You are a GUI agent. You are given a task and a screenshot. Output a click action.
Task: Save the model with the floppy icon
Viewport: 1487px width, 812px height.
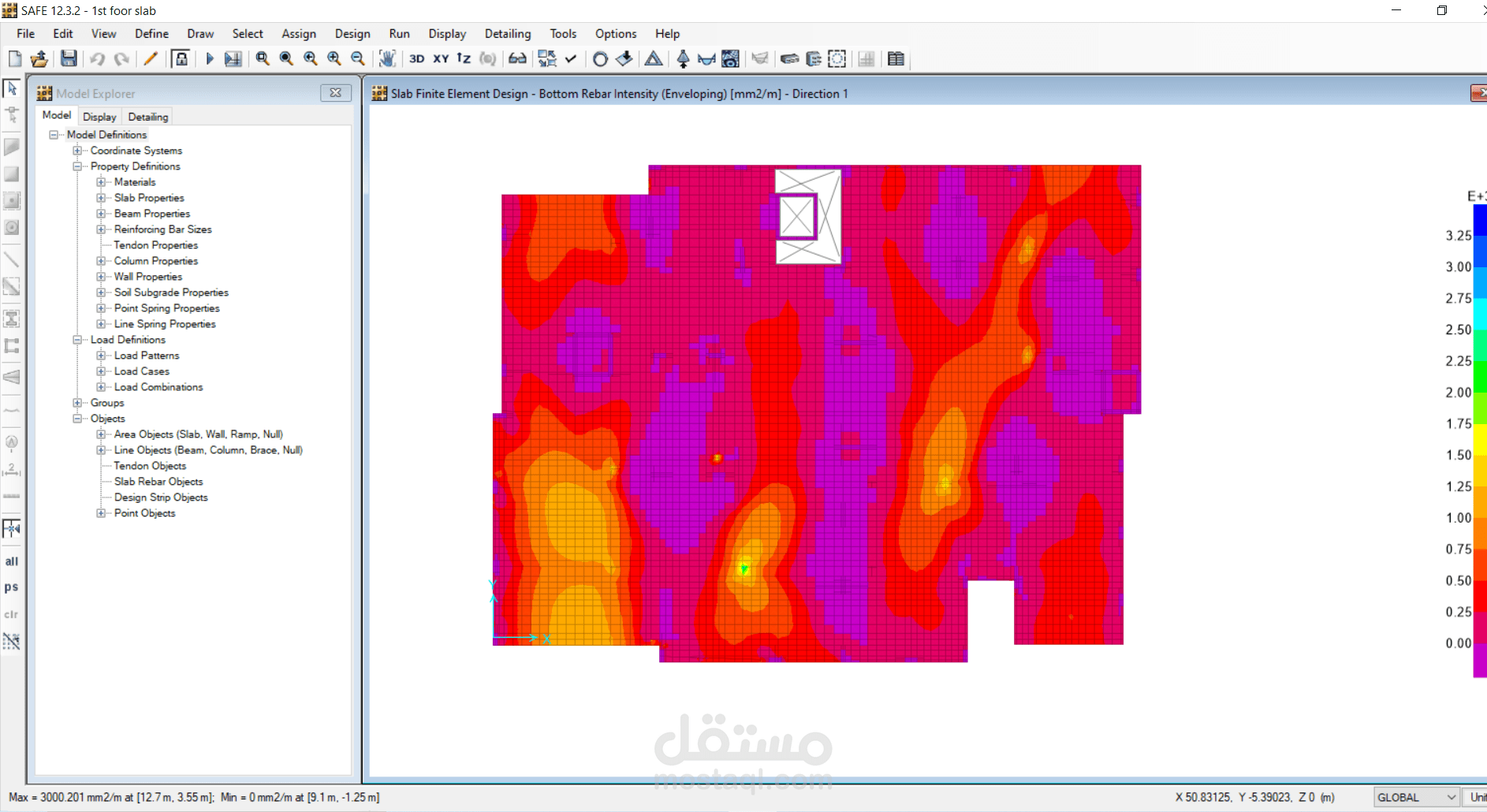[69, 59]
